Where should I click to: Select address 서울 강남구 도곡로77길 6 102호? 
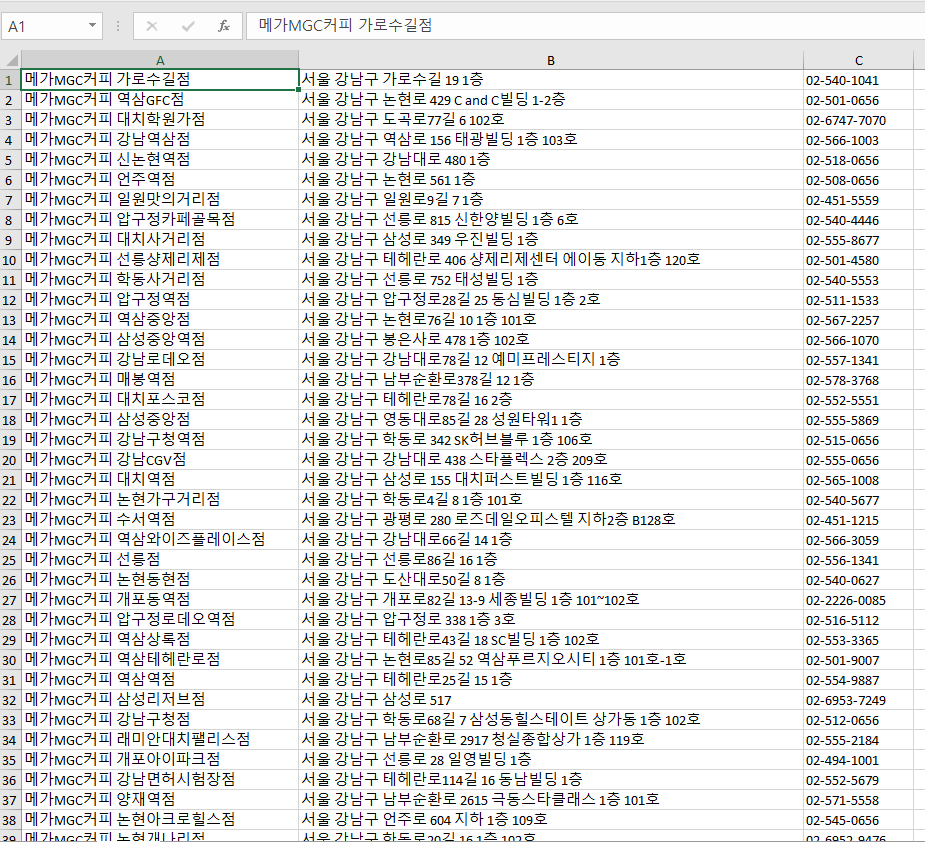click(x=551, y=120)
